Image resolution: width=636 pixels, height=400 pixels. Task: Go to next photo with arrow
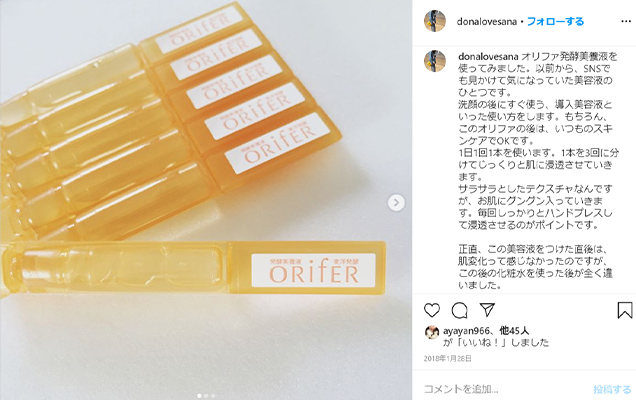(x=396, y=202)
